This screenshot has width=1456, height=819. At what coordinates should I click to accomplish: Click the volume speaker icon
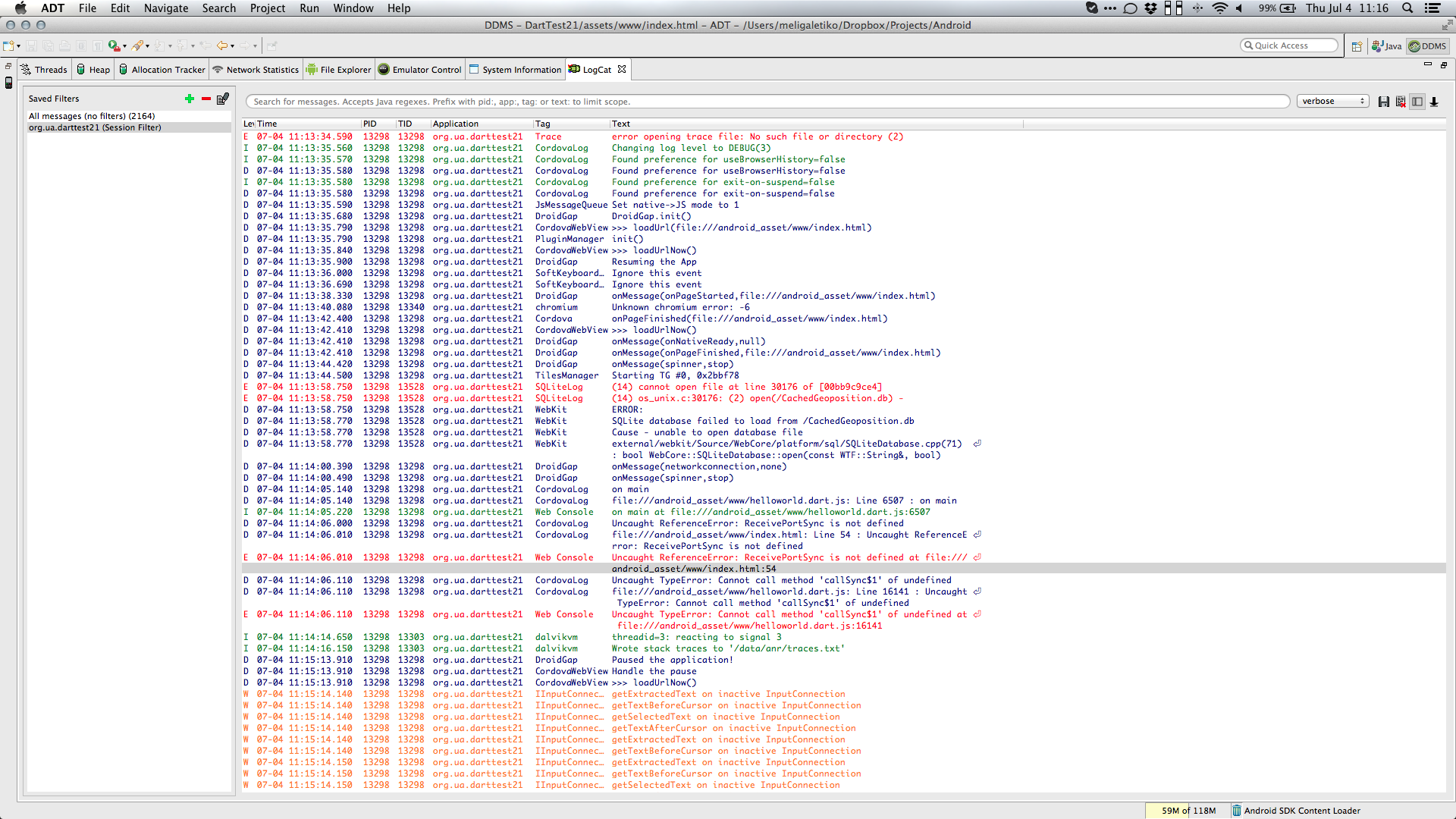pyautogui.click(x=1239, y=8)
